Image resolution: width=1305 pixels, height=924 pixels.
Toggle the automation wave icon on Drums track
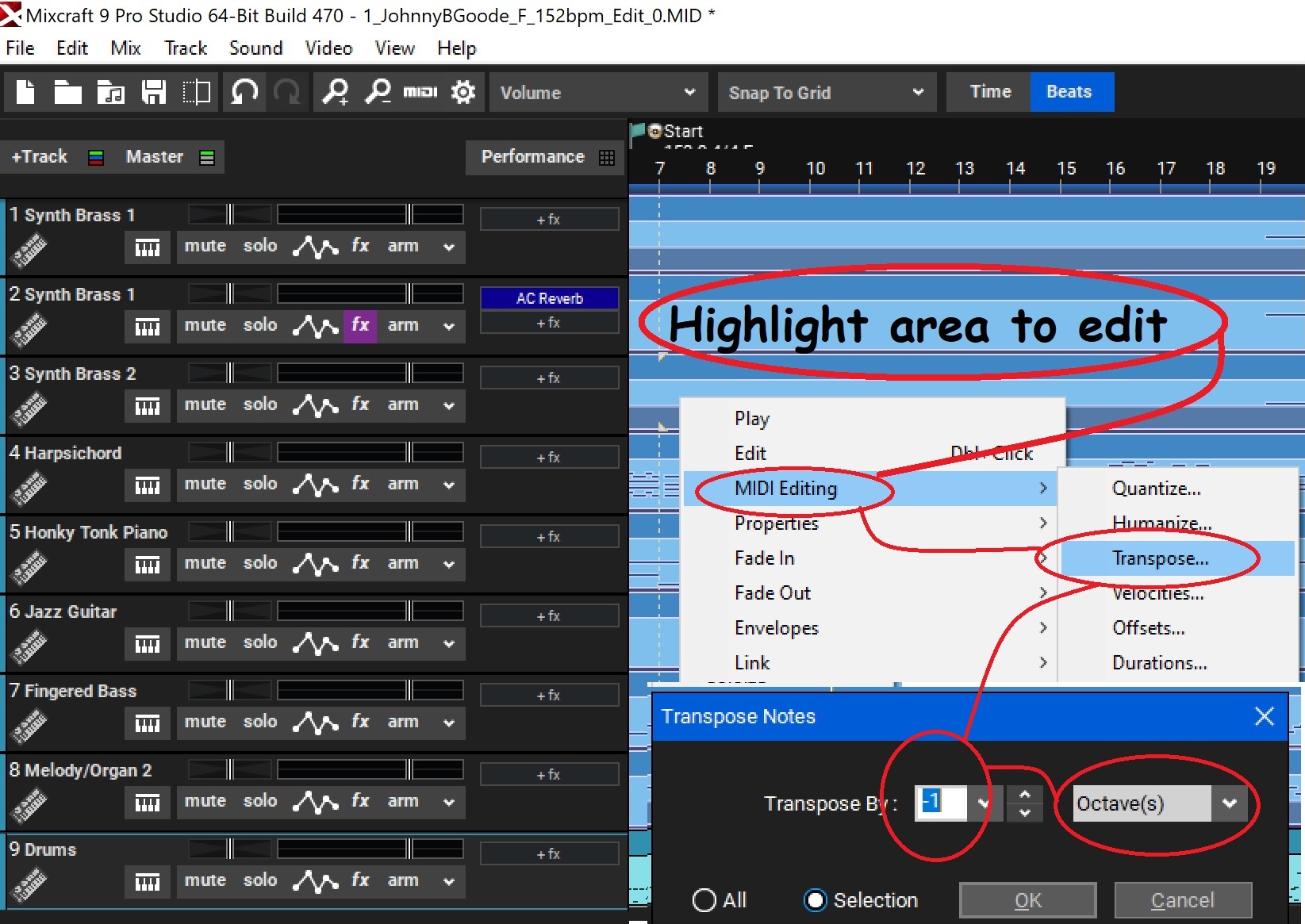pyautogui.click(x=315, y=881)
